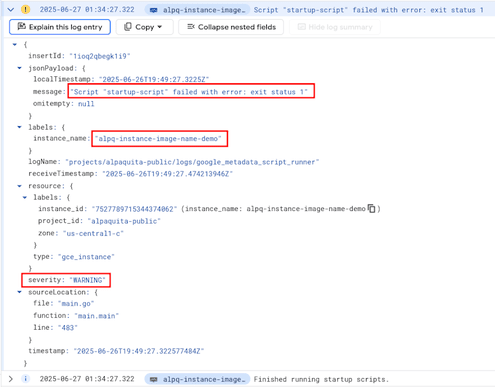
Task: Click project_id value "alpaquita-public"
Action: click(x=124, y=221)
